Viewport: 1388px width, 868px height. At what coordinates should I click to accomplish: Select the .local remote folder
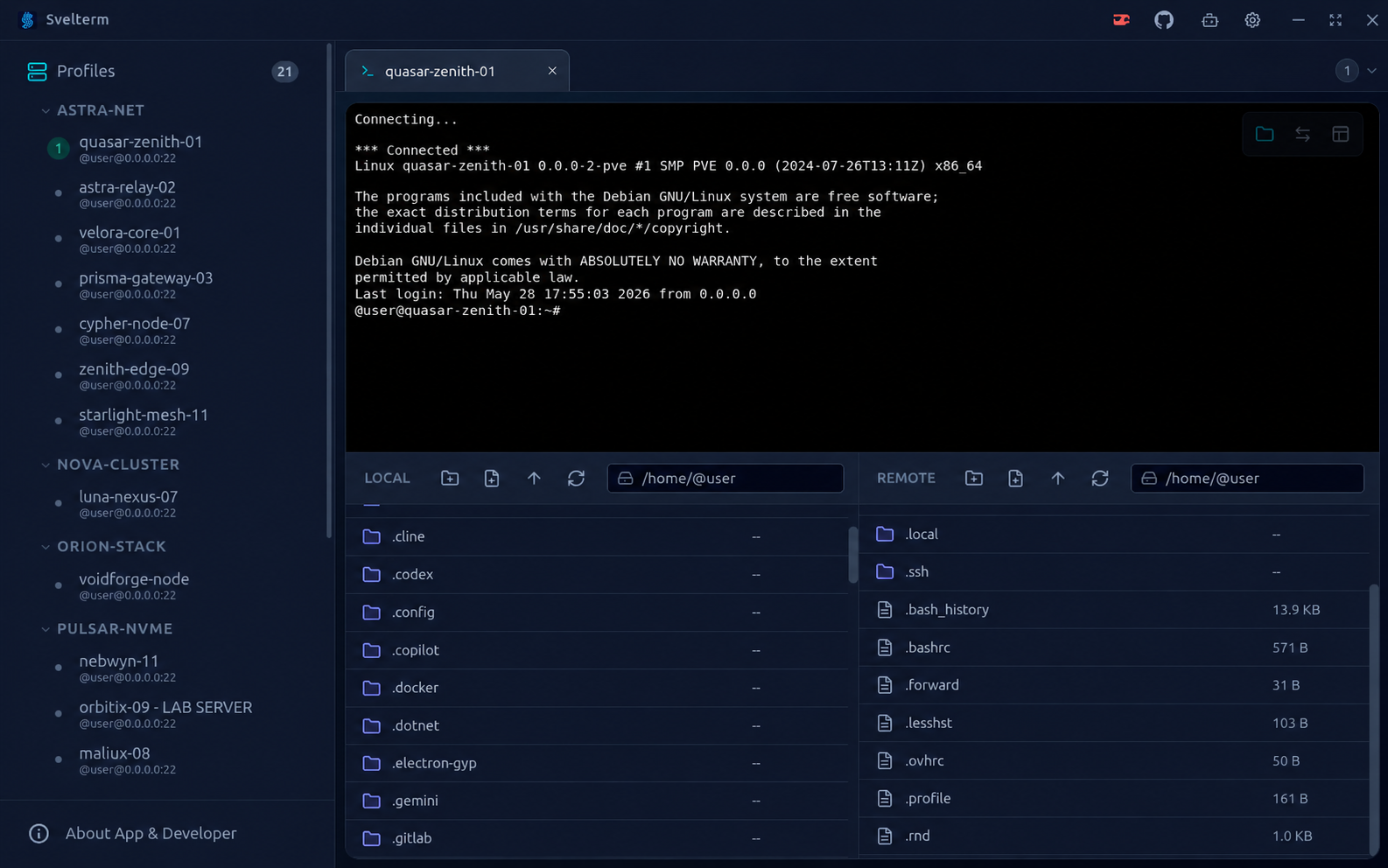tap(1114, 534)
